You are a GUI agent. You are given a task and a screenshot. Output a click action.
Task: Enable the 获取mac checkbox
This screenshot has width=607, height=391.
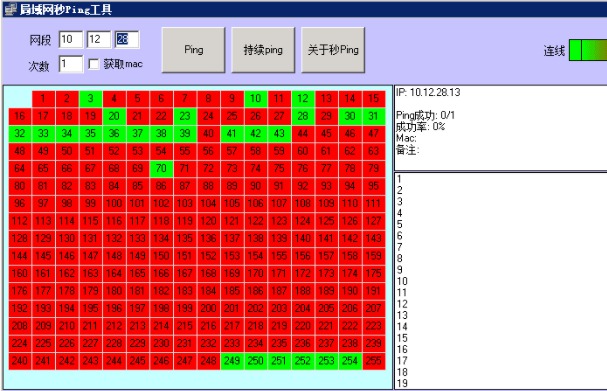(93, 64)
